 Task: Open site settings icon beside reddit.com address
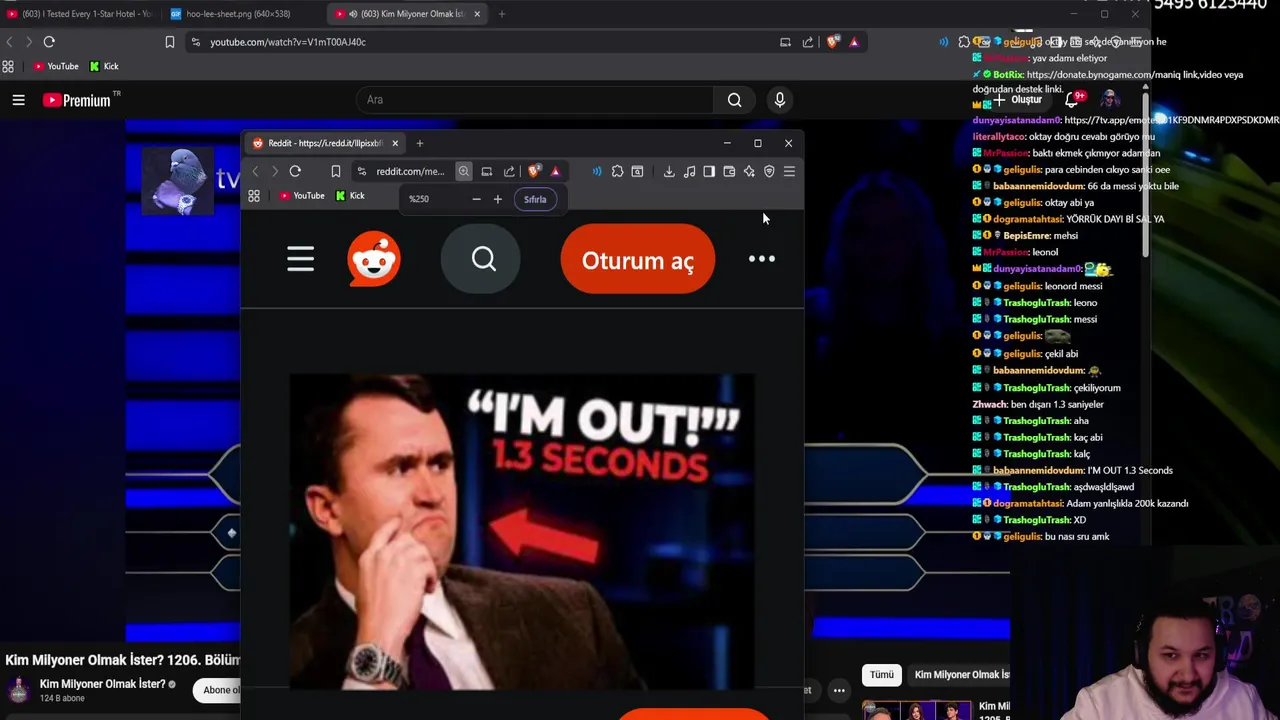(x=362, y=171)
